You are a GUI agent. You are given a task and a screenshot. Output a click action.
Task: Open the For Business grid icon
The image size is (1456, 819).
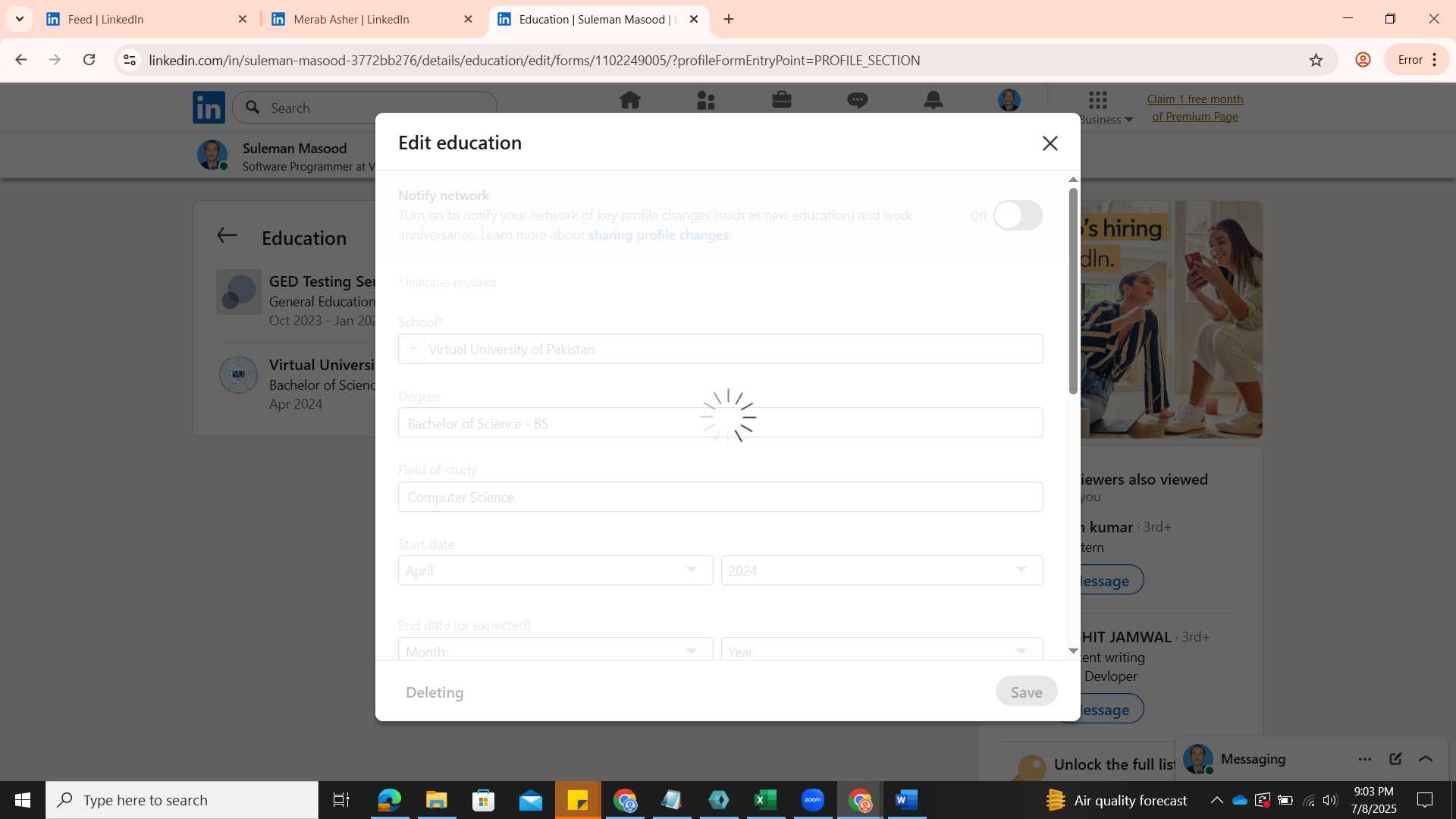click(1098, 99)
